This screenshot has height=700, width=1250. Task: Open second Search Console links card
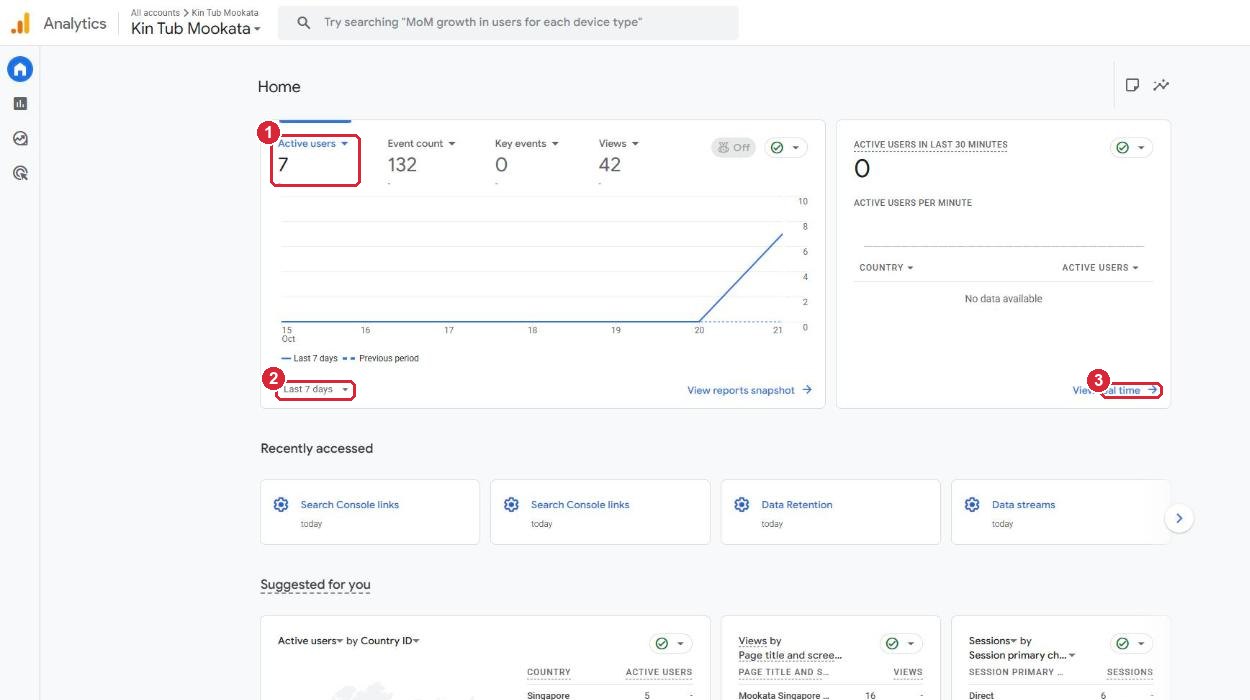pyautogui.click(x=600, y=512)
